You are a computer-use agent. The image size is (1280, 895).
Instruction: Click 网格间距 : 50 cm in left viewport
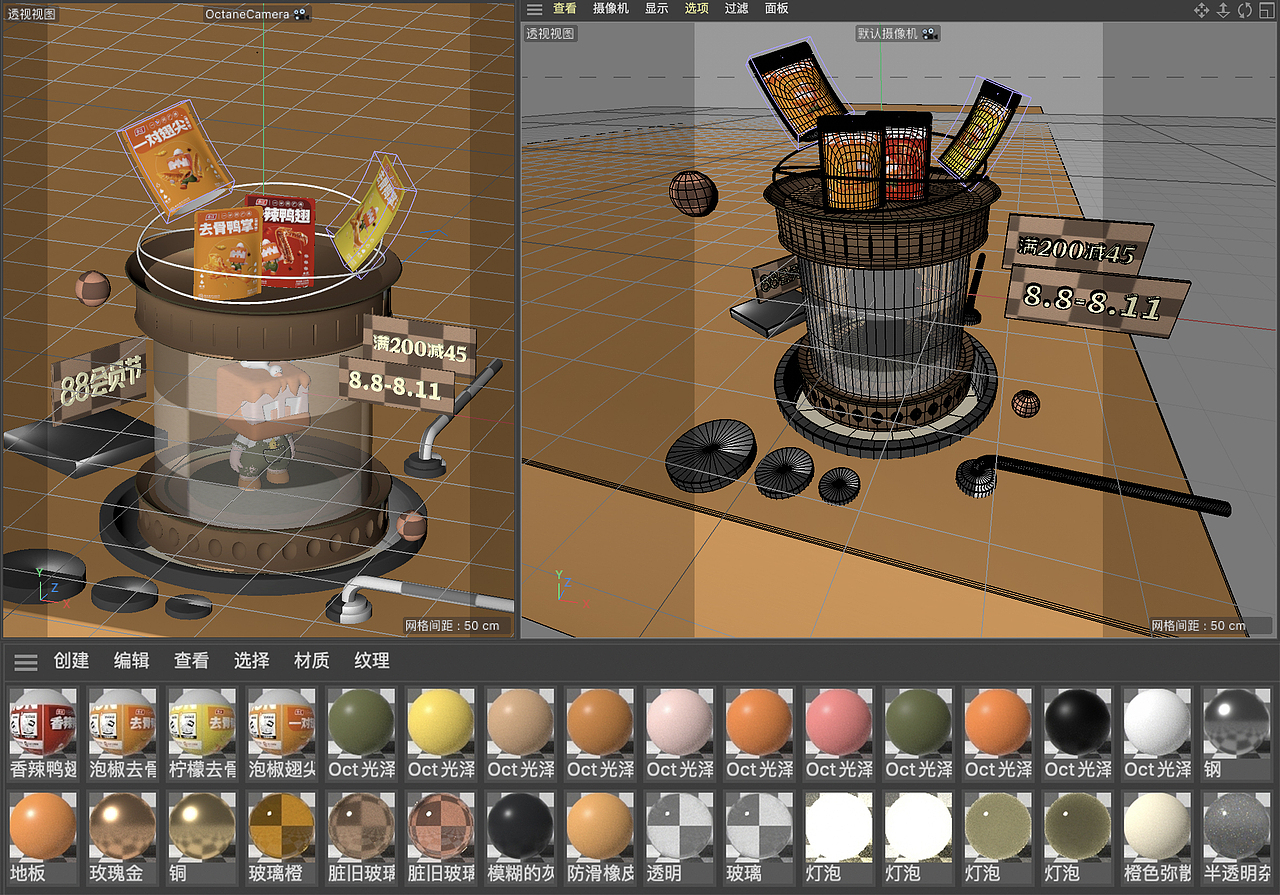click(x=452, y=626)
